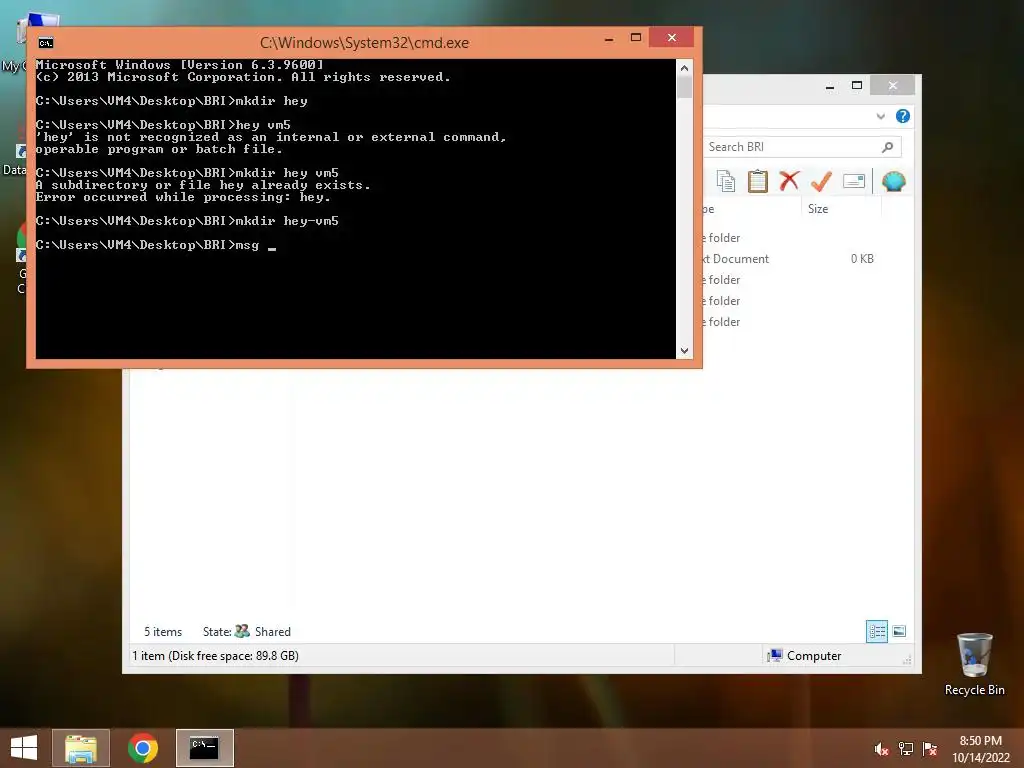Image resolution: width=1024 pixels, height=768 pixels.
Task: Minimize the cmd.exe window
Action: (609, 39)
